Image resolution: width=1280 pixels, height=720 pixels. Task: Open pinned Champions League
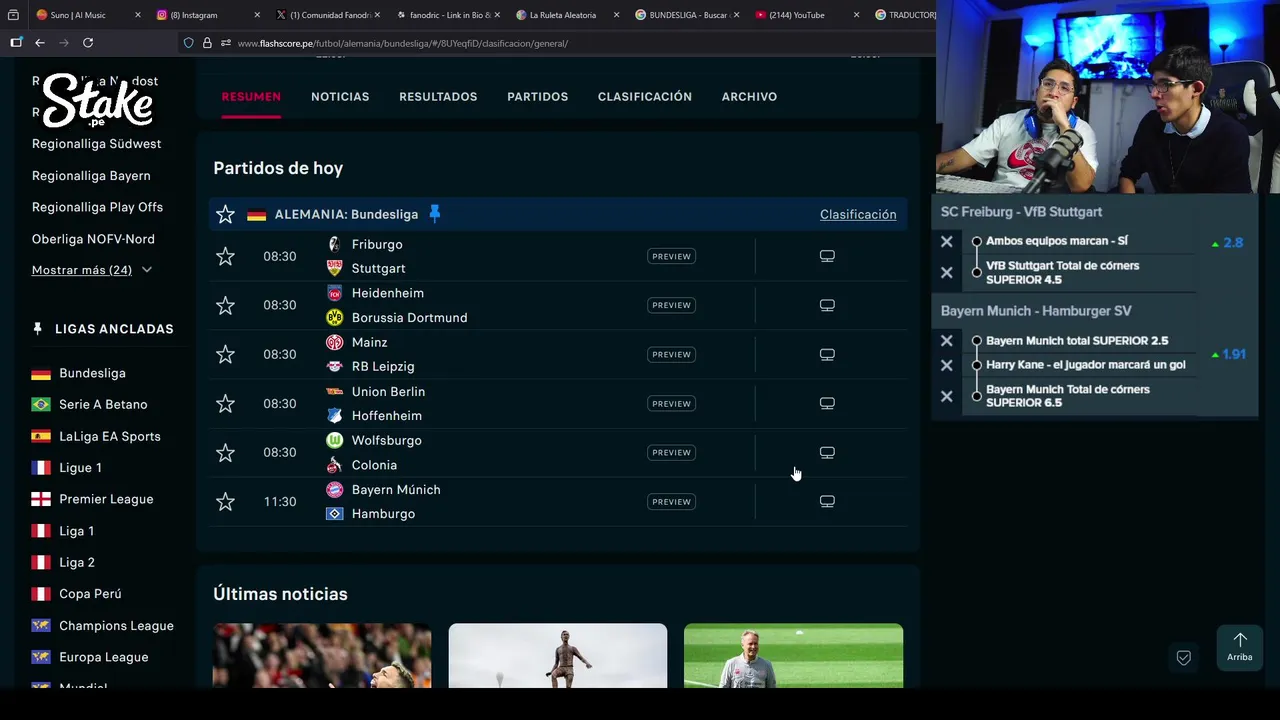pyautogui.click(x=116, y=625)
